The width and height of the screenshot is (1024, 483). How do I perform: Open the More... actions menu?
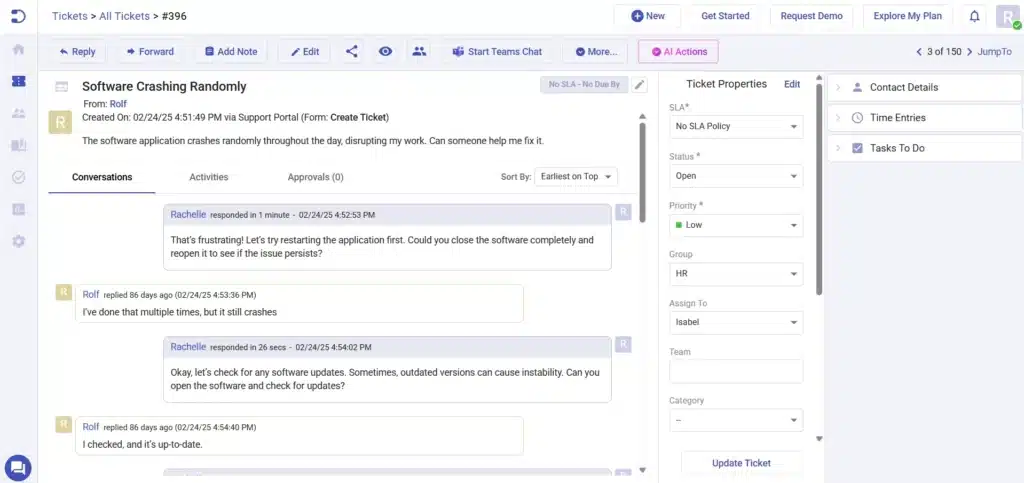pyautogui.click(x=596, y=52)
